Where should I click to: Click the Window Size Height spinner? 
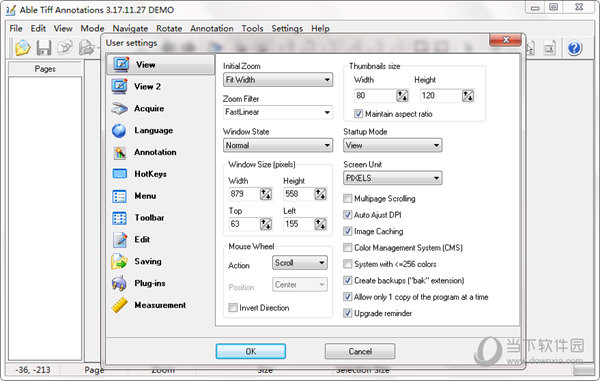click(x=320, y=194)
